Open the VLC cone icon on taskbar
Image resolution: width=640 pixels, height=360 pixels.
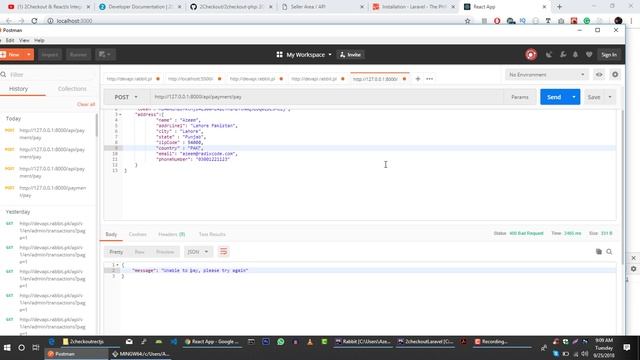[310, 342]
